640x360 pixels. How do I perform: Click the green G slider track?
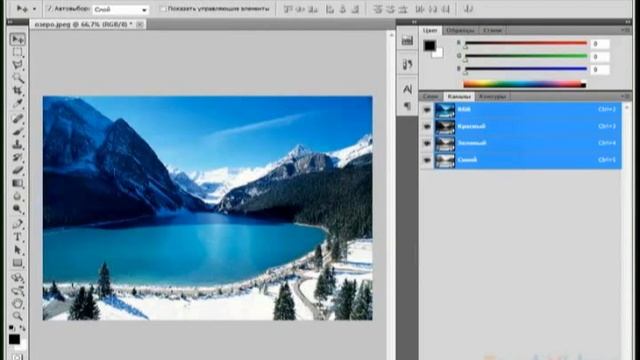click(526, 56)
